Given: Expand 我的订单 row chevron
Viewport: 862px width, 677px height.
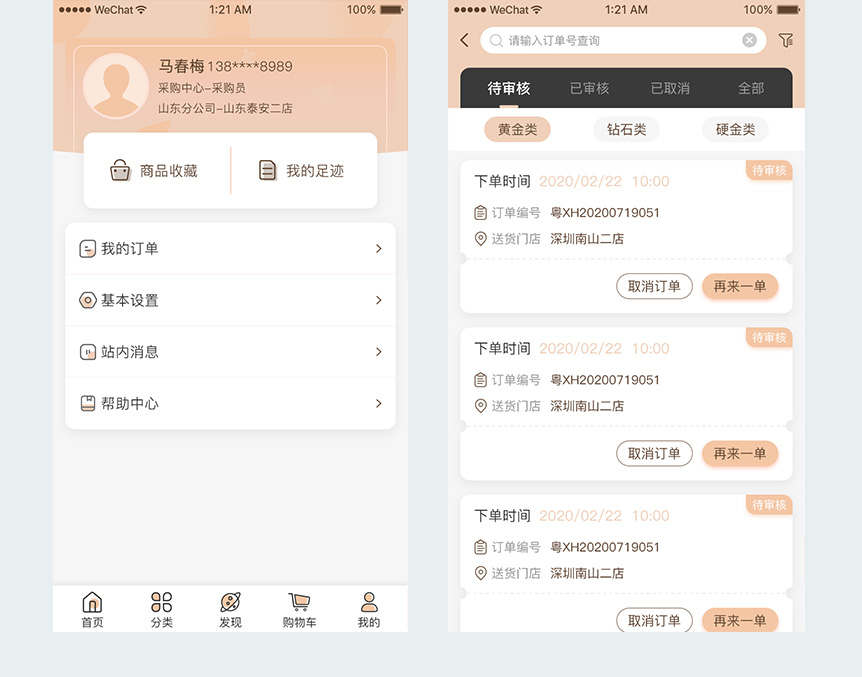Looking at the screenshot, I should pyautogui.click(x=378, y=249).
